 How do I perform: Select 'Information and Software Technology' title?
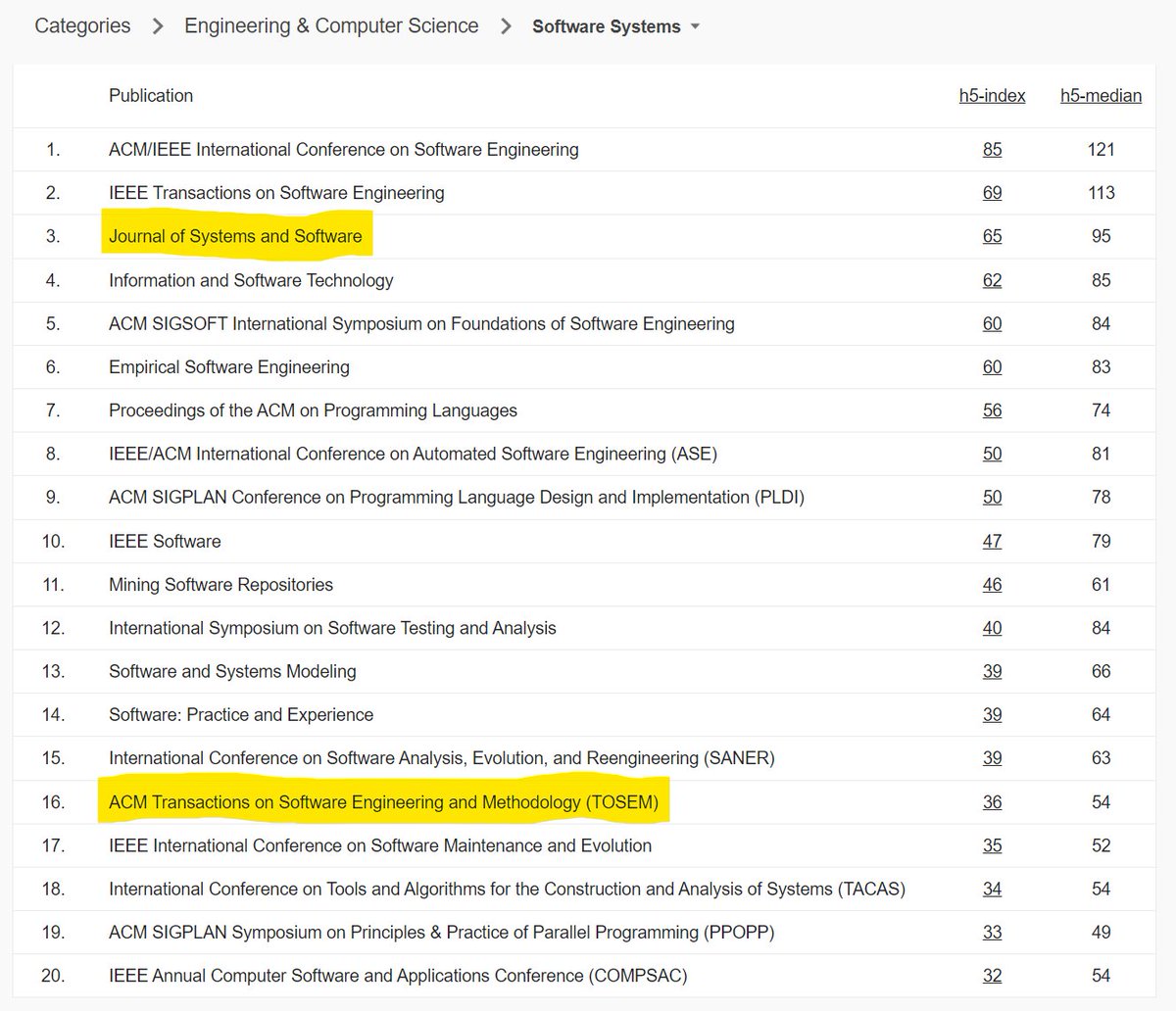tap(251, 280)
